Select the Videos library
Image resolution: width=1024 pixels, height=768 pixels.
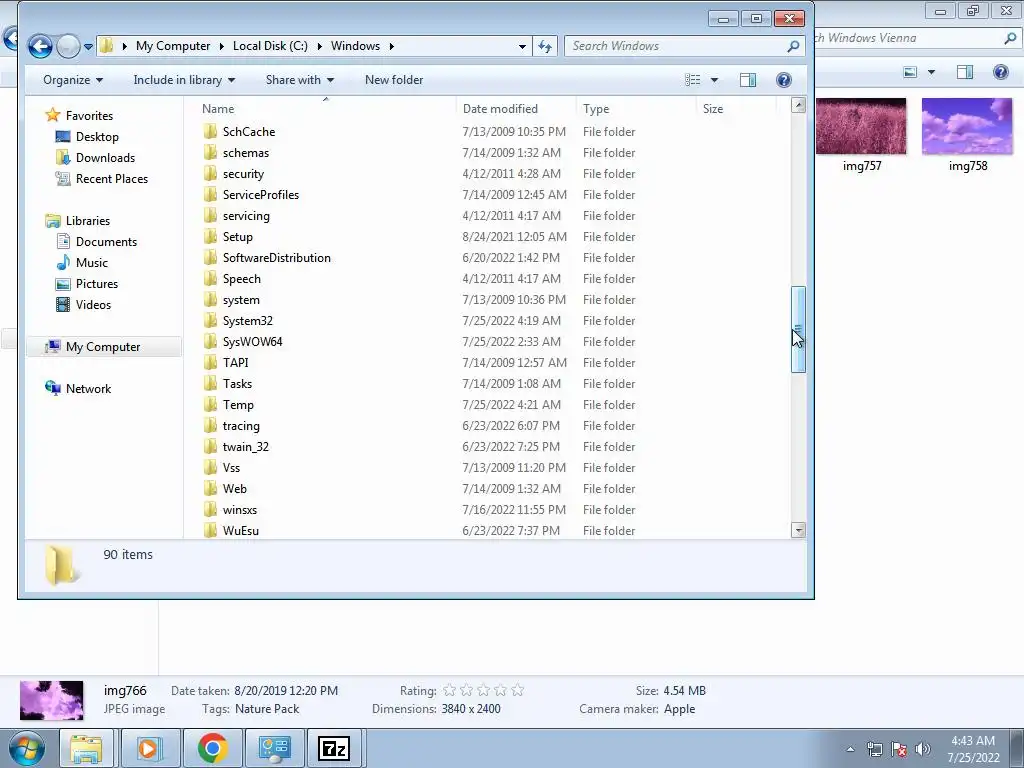93,304
